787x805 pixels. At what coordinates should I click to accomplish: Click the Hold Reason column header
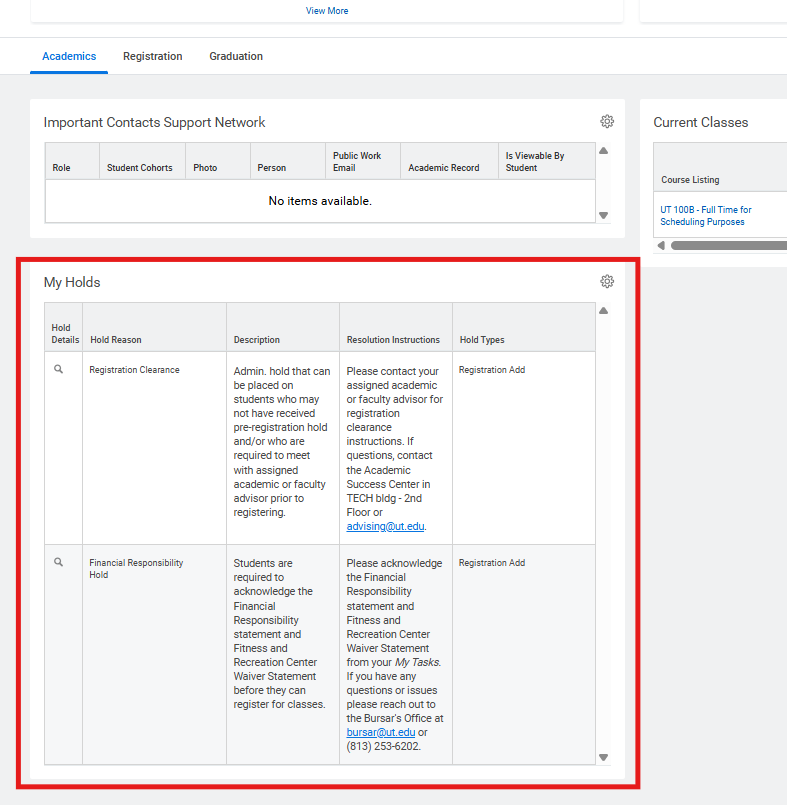(x=116, y=340)
